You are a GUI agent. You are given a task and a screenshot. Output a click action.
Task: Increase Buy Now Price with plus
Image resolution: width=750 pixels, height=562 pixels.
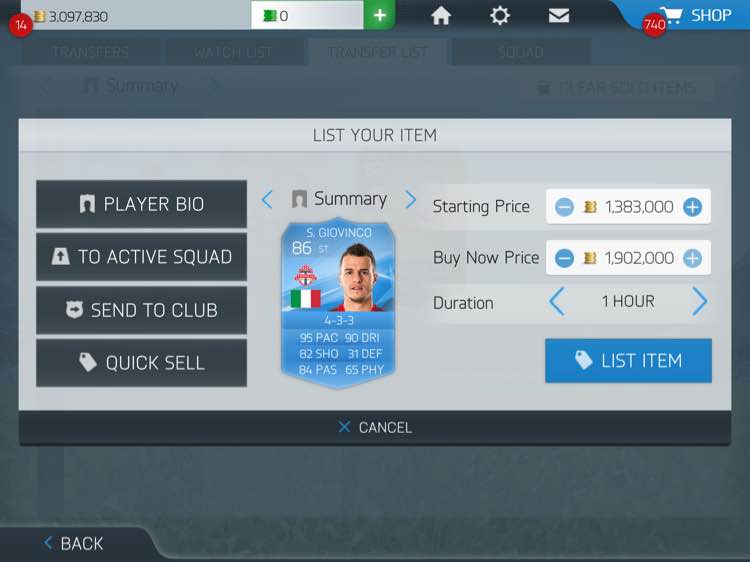692,258
